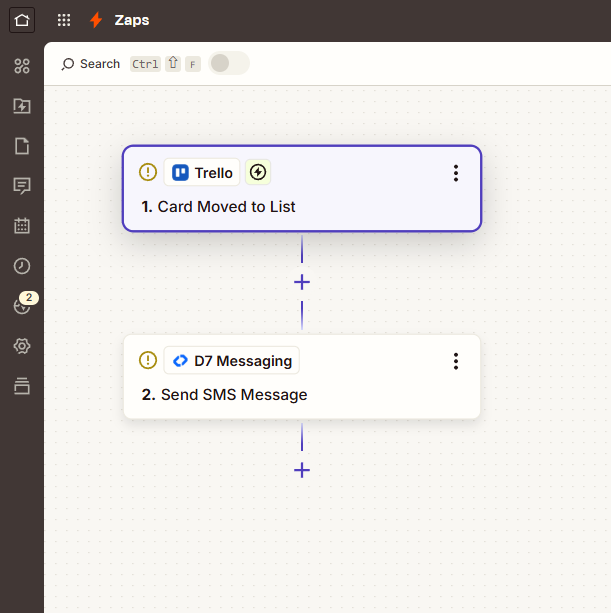Open sidebar icon with badge 2
The height and width of the screenshot is (613, 611).
pyautogui.click(x=22, y=306)
